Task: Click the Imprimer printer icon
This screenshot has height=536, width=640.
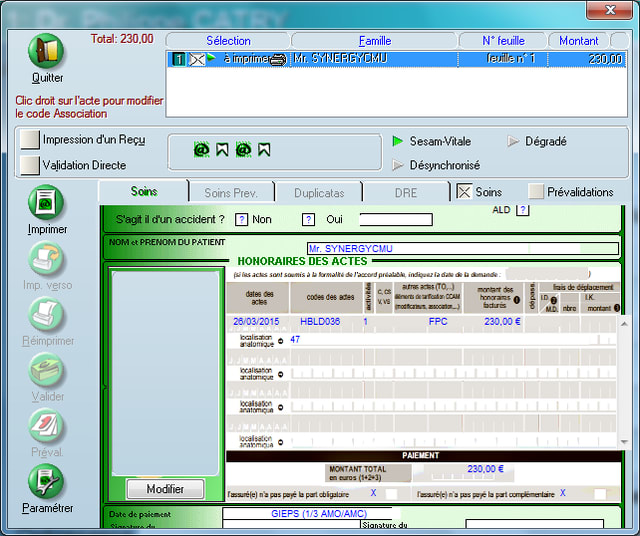Action: click(46, 203)
